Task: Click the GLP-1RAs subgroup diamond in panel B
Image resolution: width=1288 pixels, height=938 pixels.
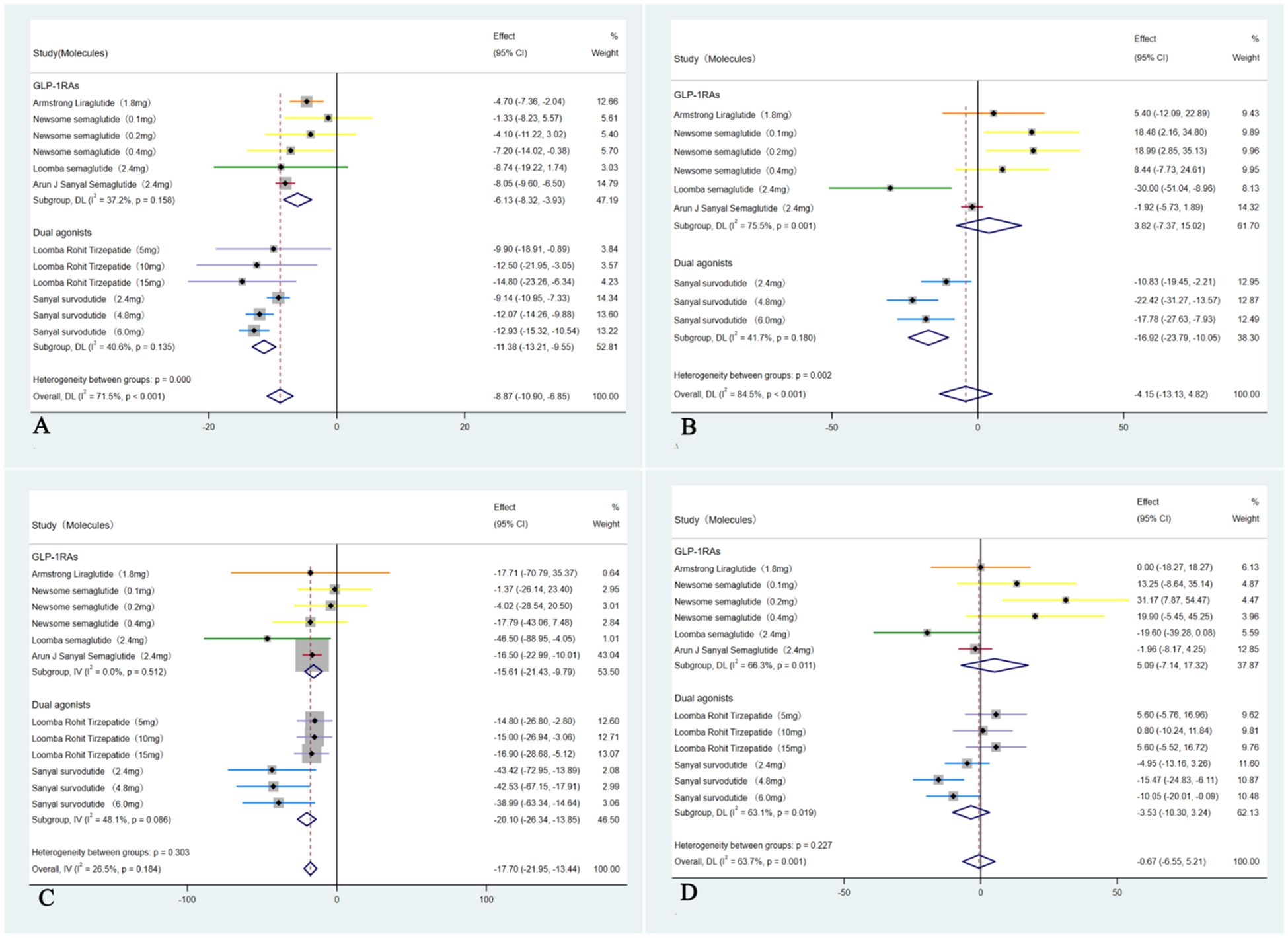Action: coord(989,225)
